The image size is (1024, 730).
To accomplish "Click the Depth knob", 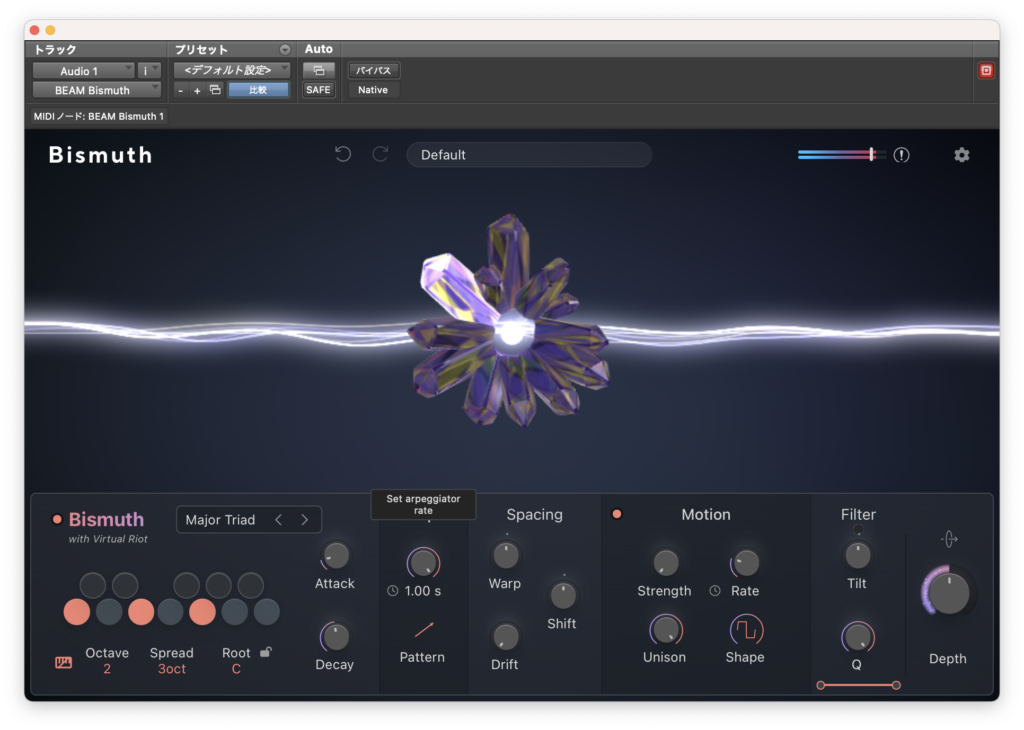I will tap(948, 593).
